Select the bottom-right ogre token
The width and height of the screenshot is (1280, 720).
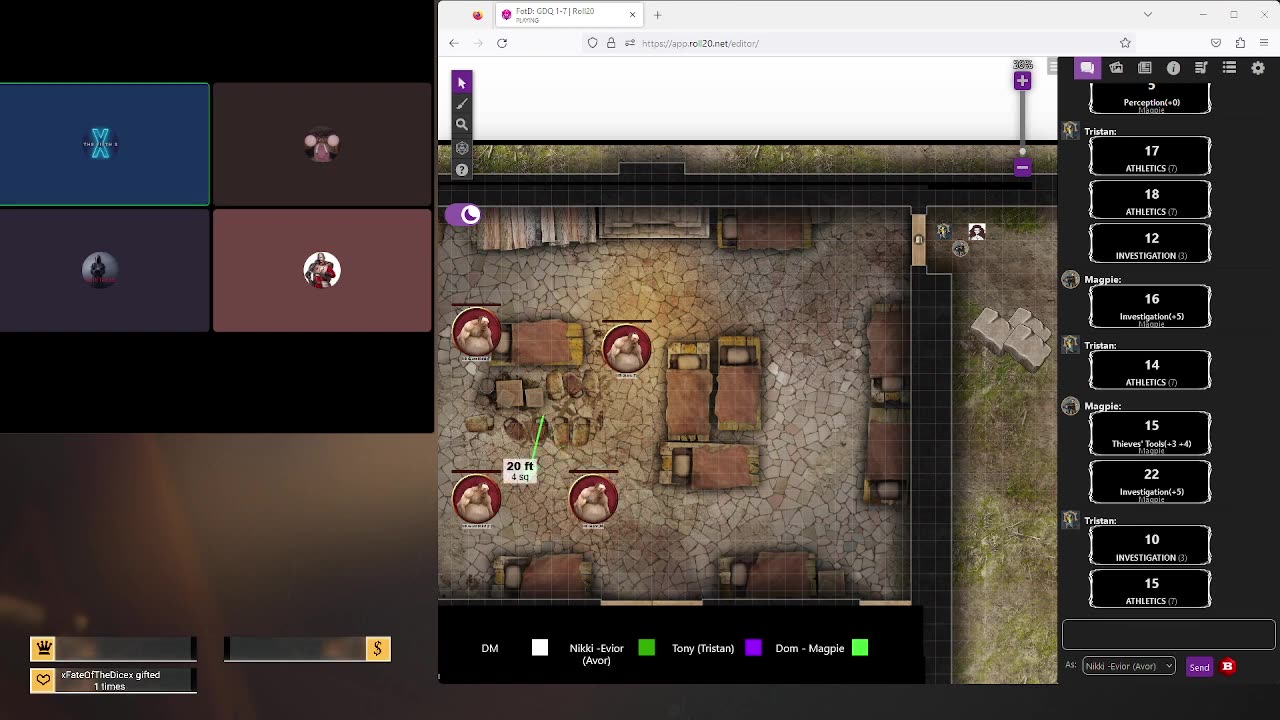point(593,499)
